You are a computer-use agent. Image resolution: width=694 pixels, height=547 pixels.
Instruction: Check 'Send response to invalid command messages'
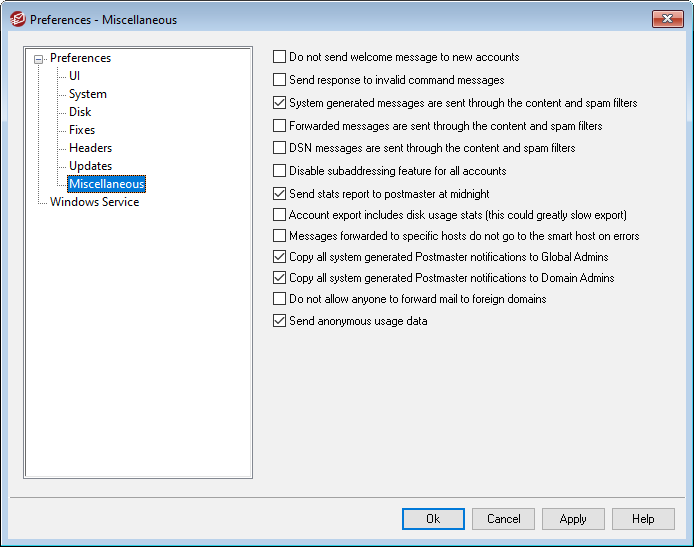click(x=280, y=80)
